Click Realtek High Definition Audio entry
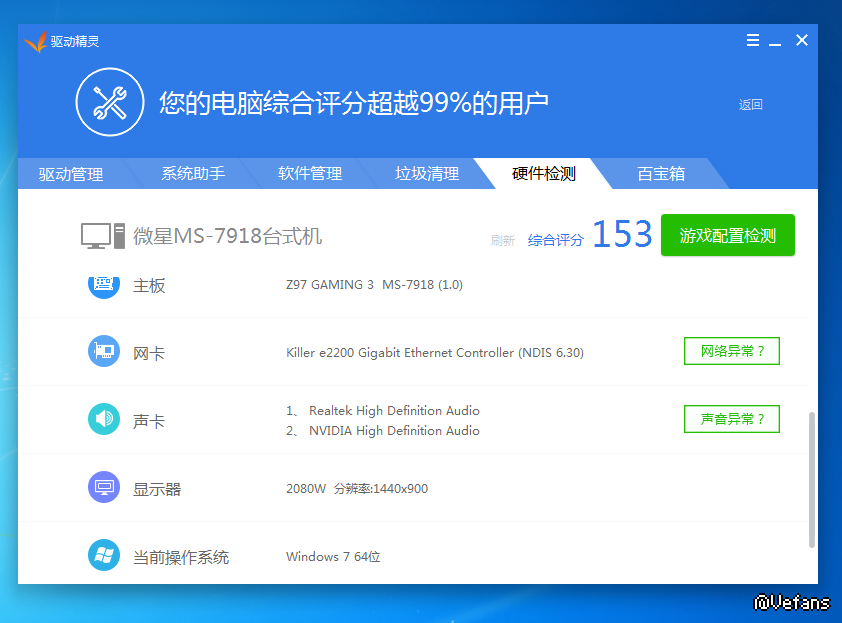The height and width of the screenshot is (623, 842). coord(394,411)
